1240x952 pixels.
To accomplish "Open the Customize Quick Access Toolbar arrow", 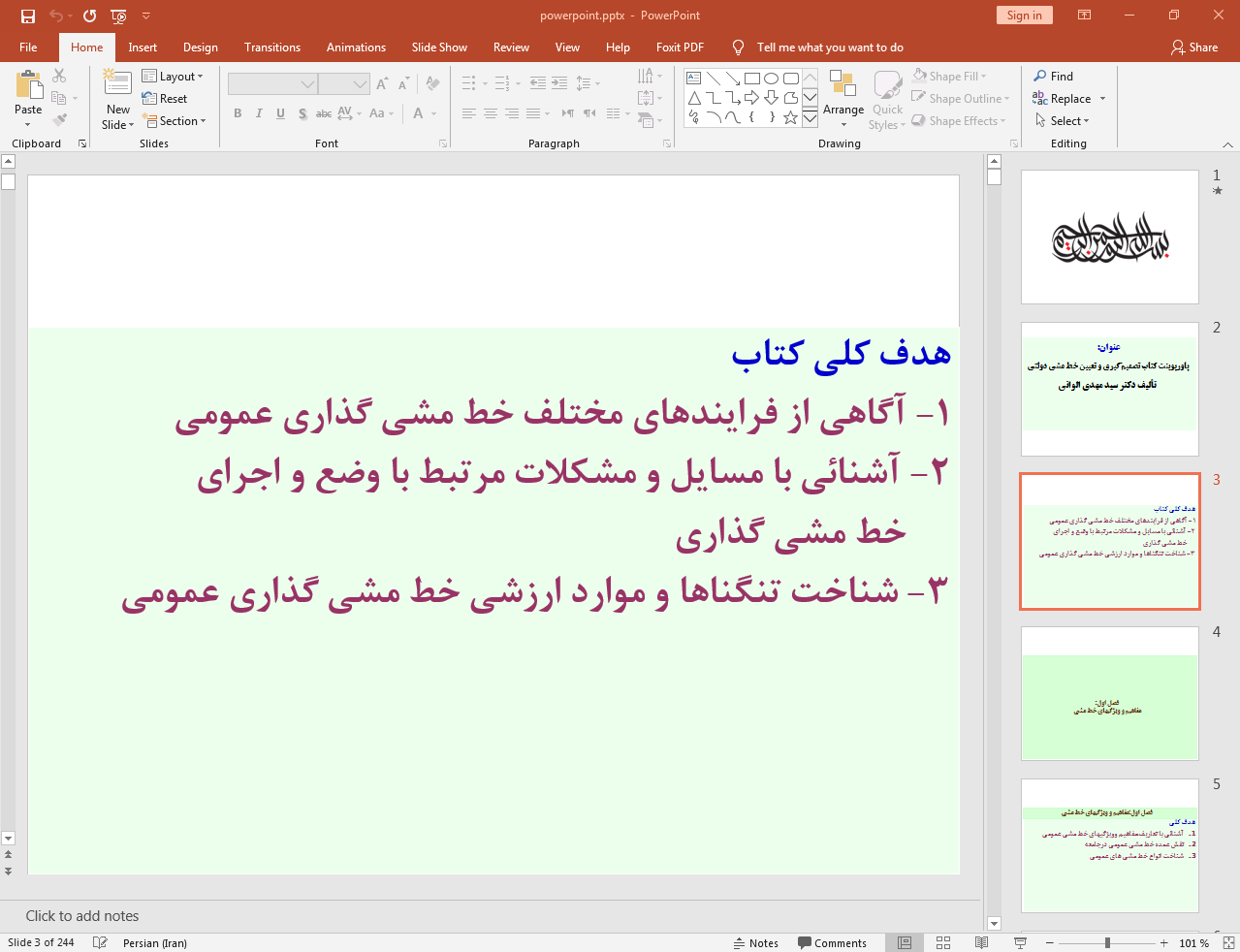I will point(146,16).
